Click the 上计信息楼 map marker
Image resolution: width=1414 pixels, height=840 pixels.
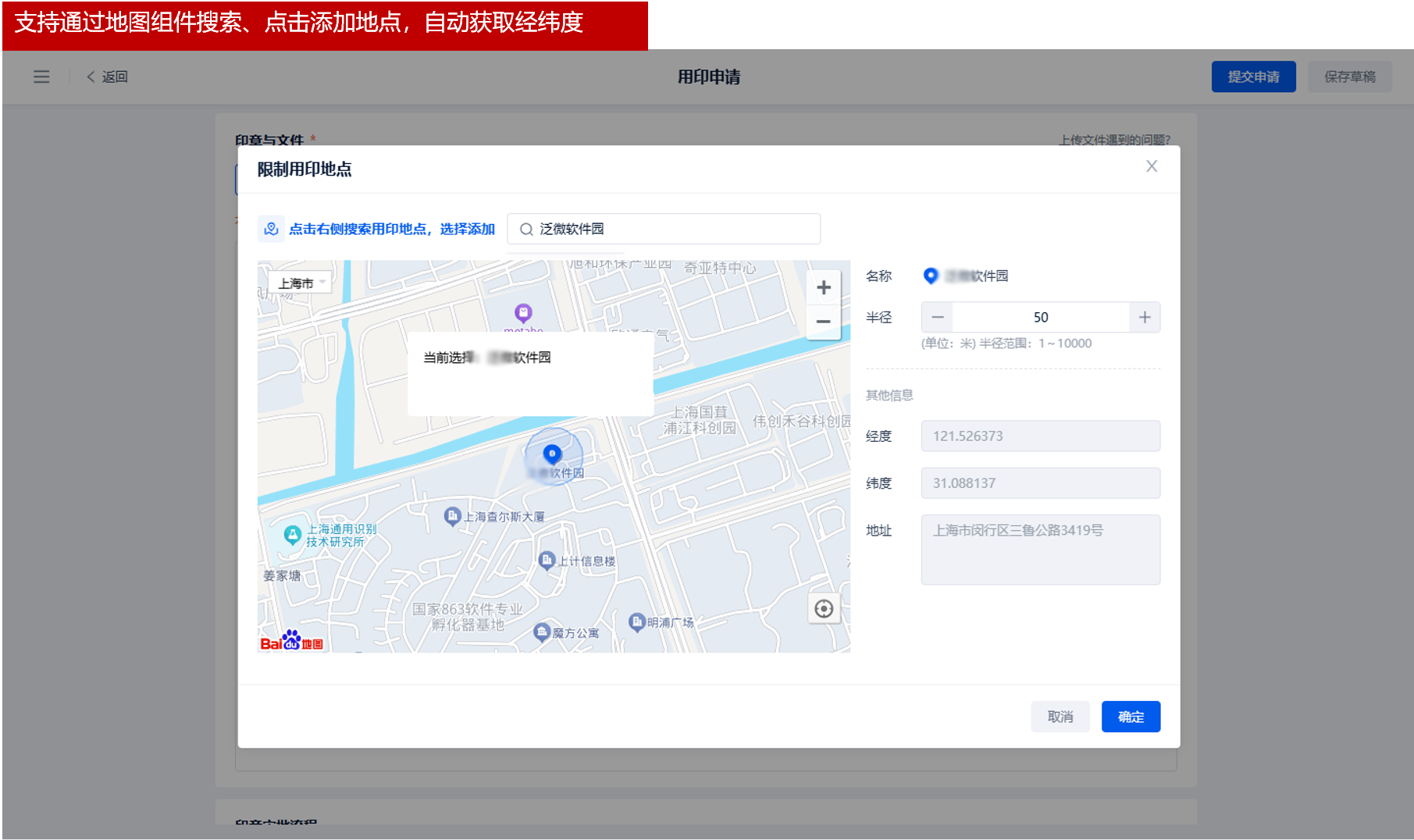tap(547, 560)
